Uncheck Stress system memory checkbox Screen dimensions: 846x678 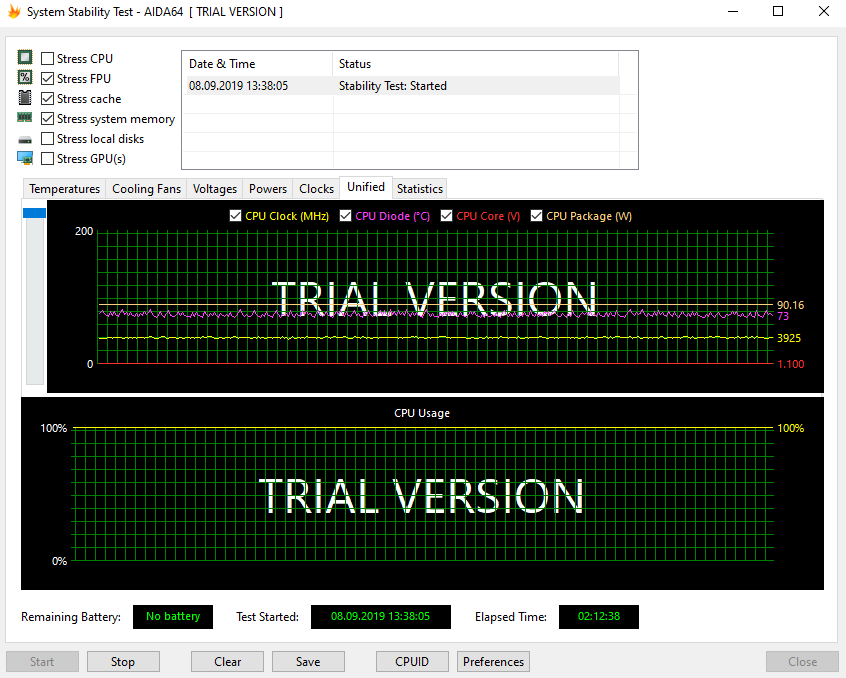point(47,119)
